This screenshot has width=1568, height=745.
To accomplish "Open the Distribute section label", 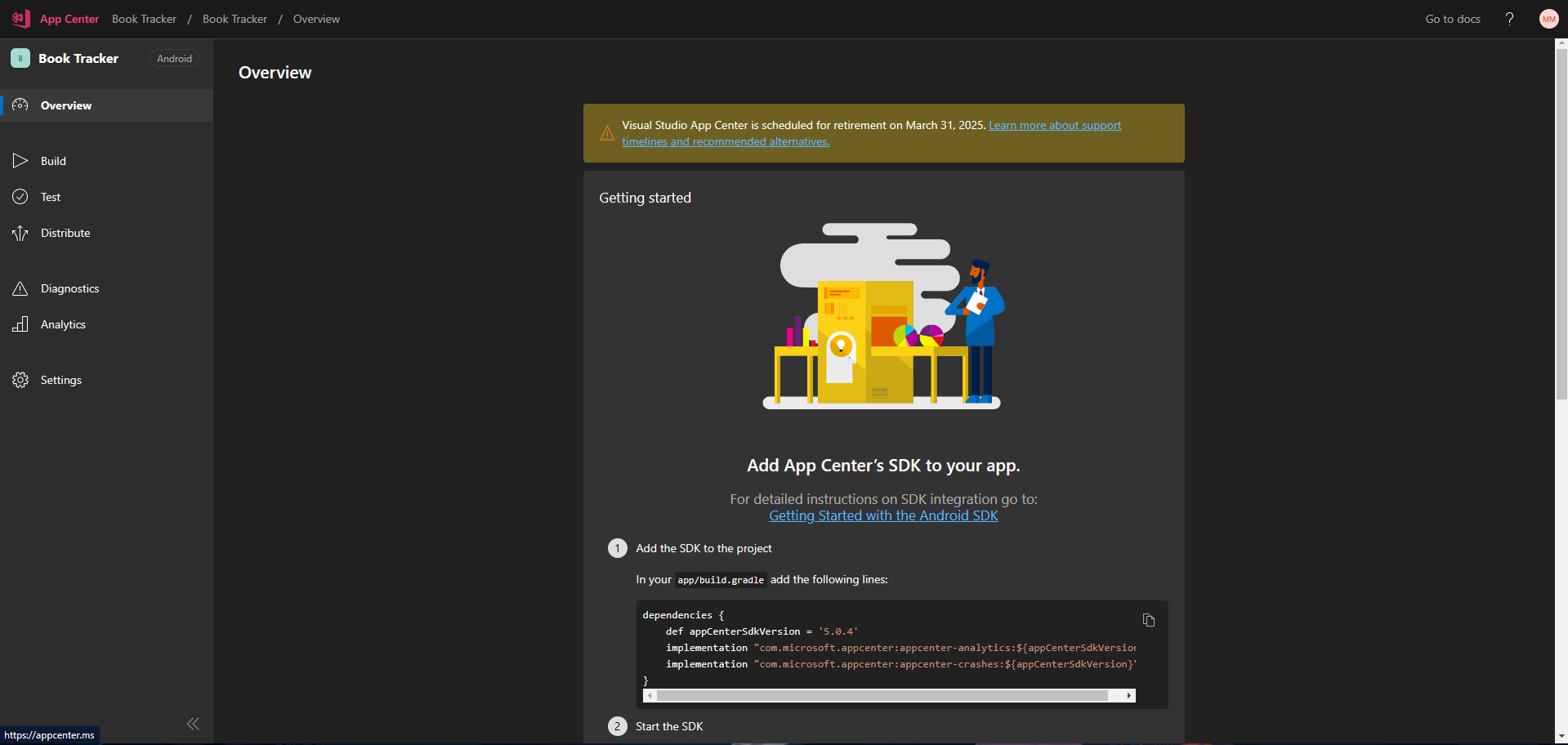I will click(65, 233).
